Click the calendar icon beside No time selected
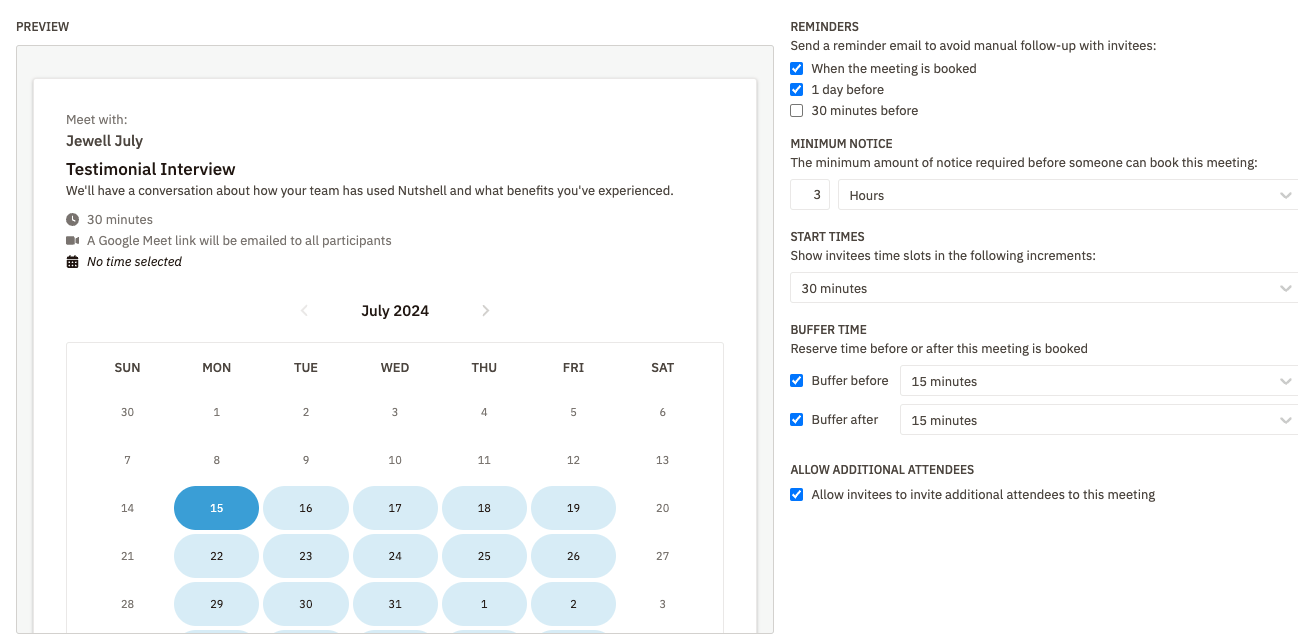Image resolution: width=1298 pixels, height=639 pixels. [72, 262]
